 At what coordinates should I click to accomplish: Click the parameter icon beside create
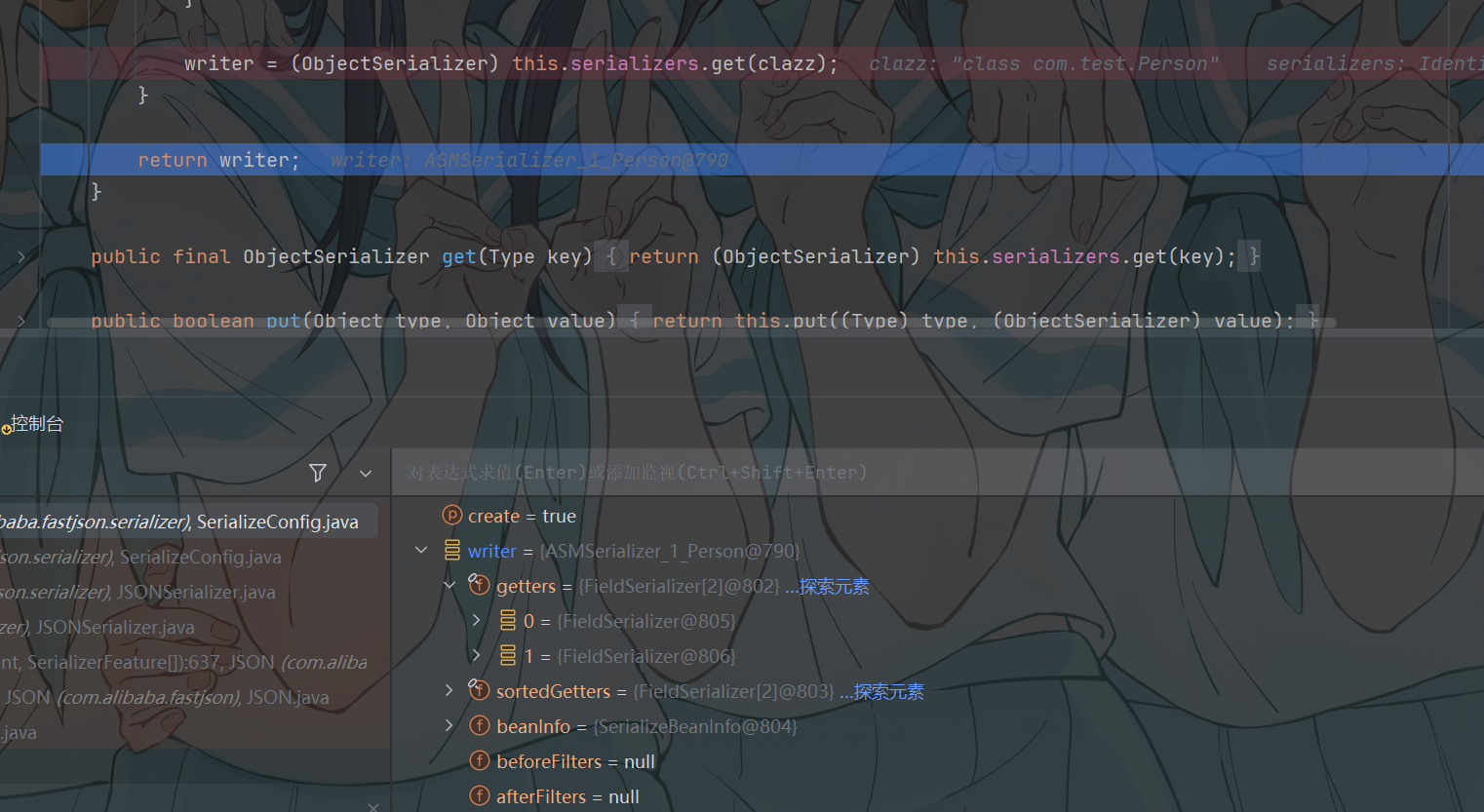point(451,516)
